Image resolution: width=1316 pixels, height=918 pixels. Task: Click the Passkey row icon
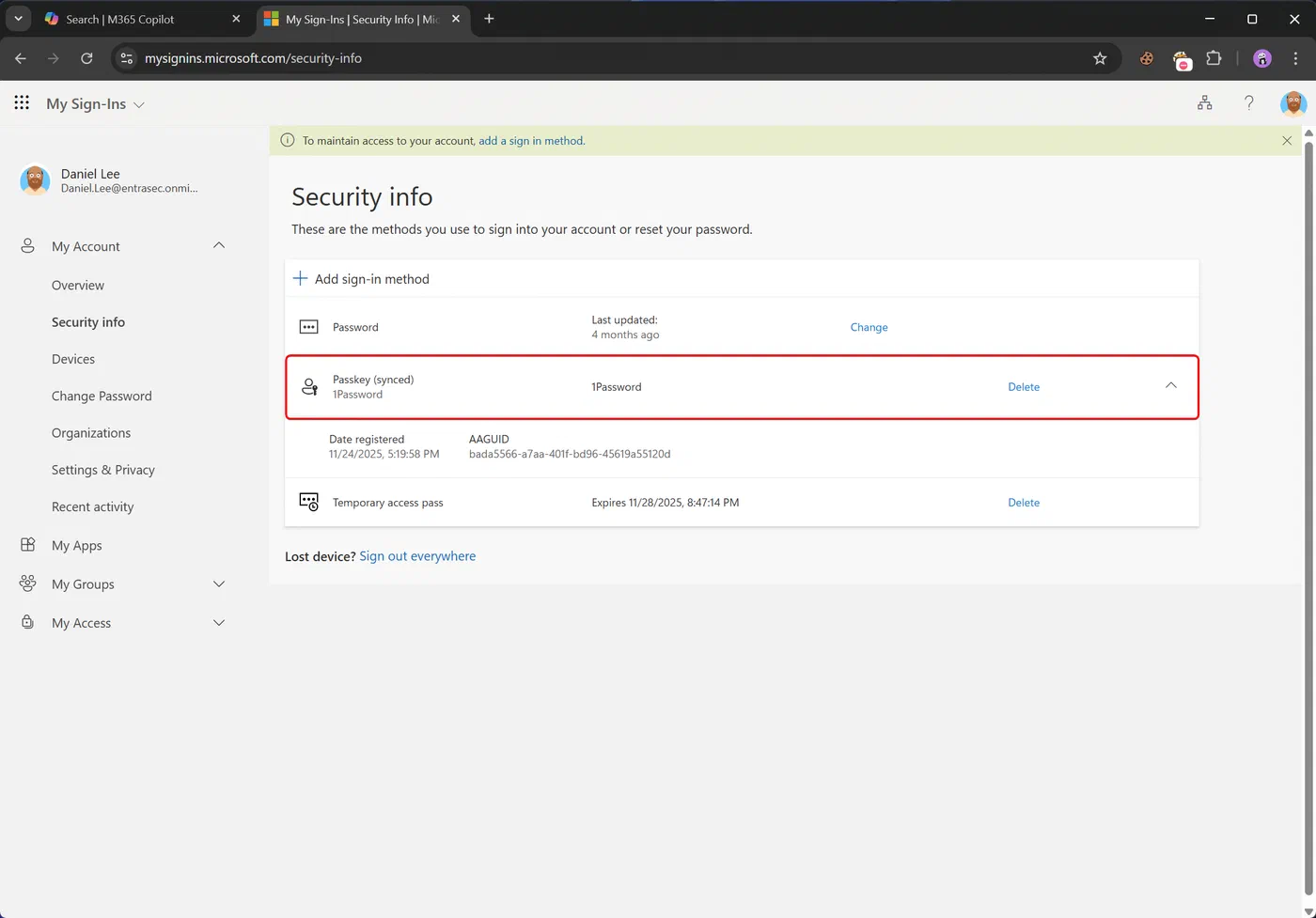(x=309, y=387)
